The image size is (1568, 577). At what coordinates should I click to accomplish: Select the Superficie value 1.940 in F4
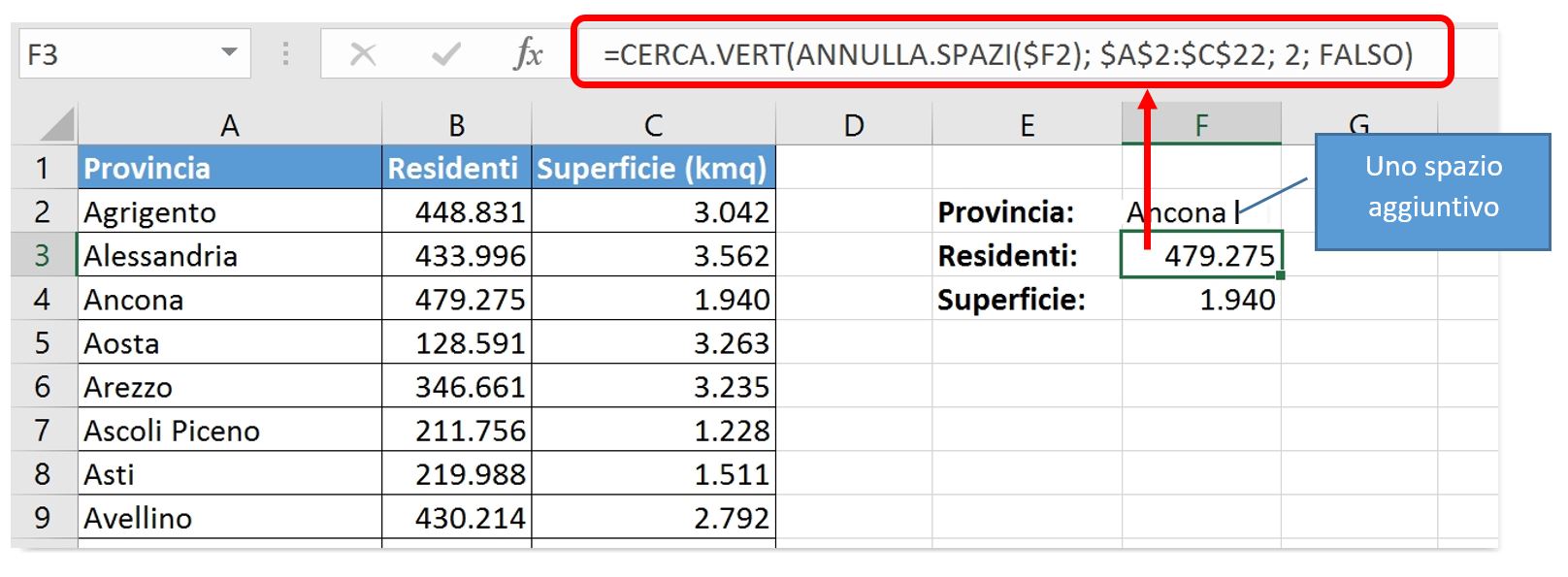(1201, 299)
